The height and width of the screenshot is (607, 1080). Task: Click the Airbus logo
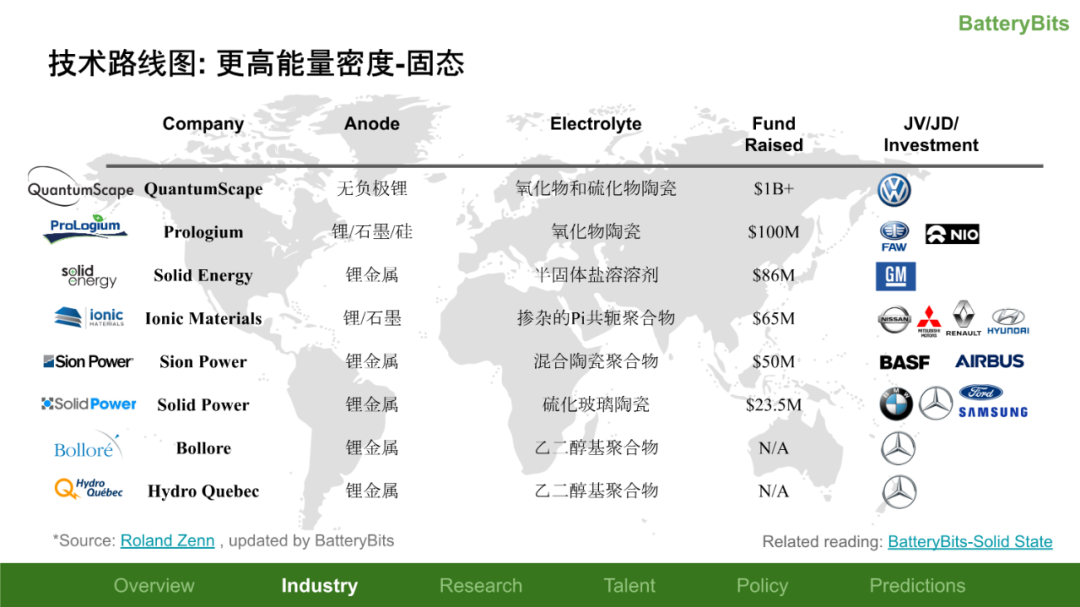point(989,361)
